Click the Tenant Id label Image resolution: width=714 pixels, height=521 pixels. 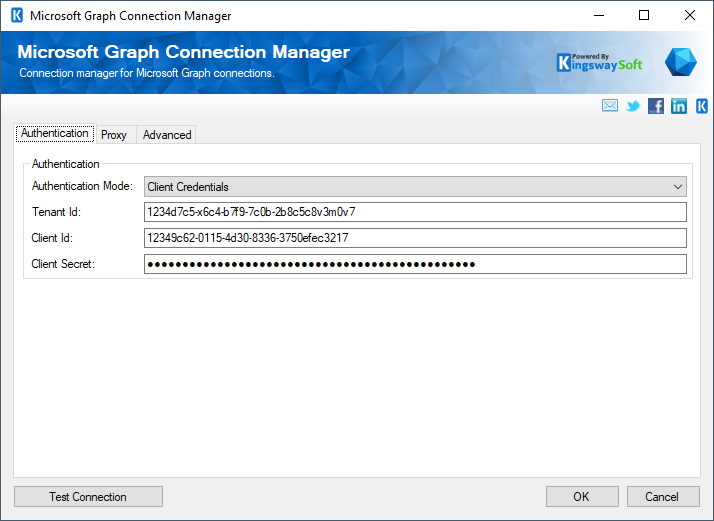click(56, 212)
